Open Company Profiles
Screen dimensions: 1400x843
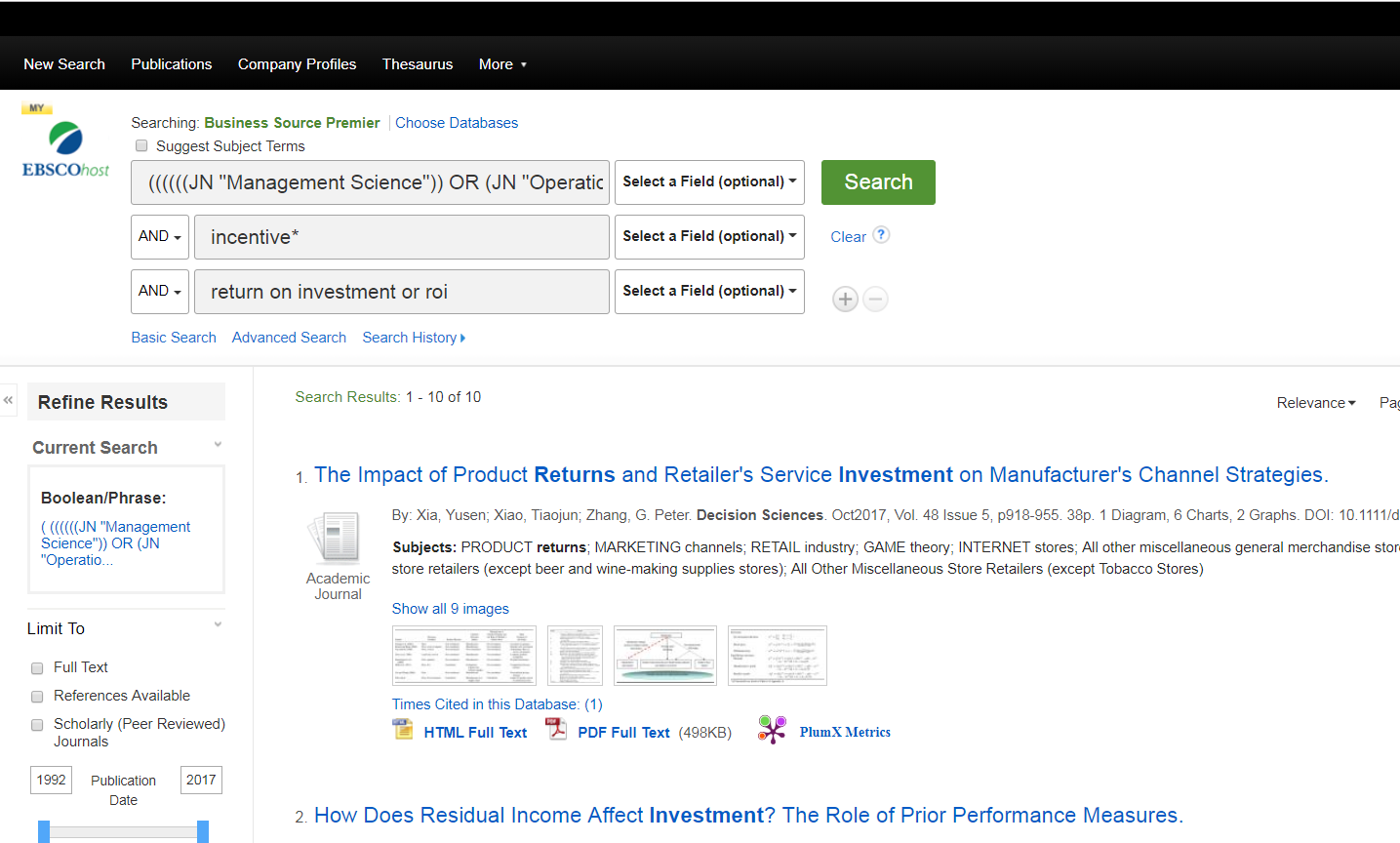[x=298, y=64]
